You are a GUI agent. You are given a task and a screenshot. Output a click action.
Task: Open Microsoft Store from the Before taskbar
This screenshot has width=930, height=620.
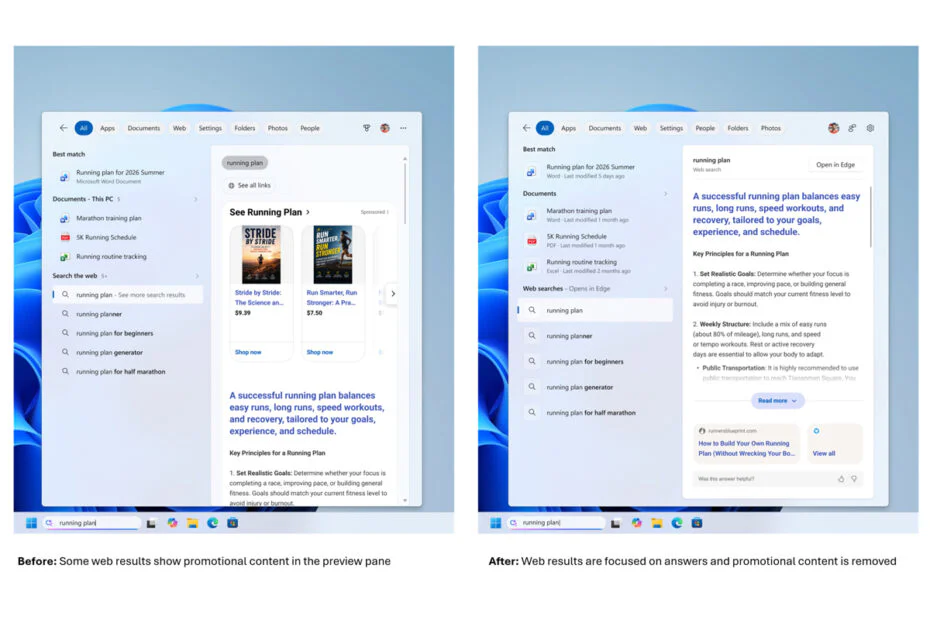(232, 523)
